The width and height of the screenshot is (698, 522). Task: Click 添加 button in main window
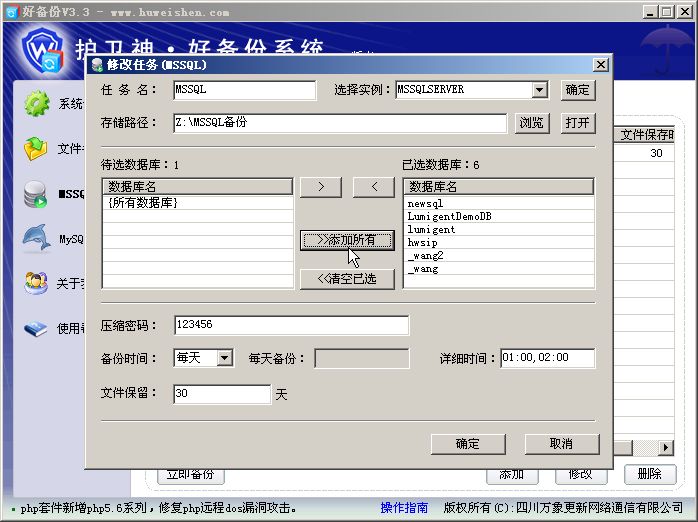click(512, 476)
